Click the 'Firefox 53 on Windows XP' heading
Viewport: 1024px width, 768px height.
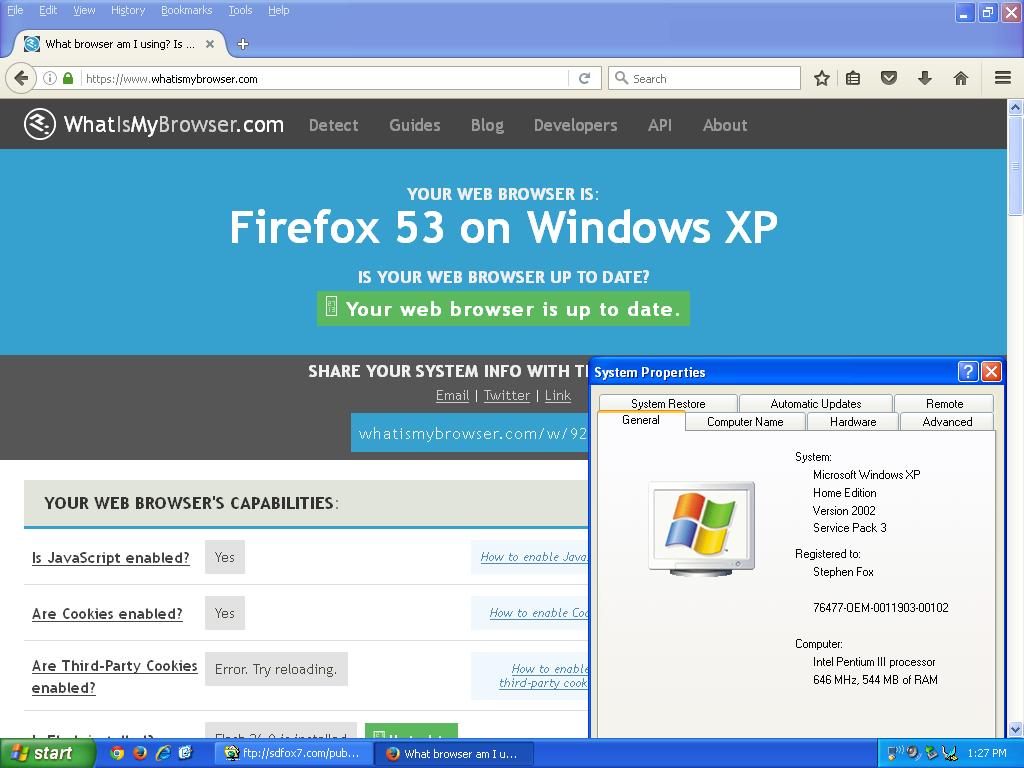point(504,227)
